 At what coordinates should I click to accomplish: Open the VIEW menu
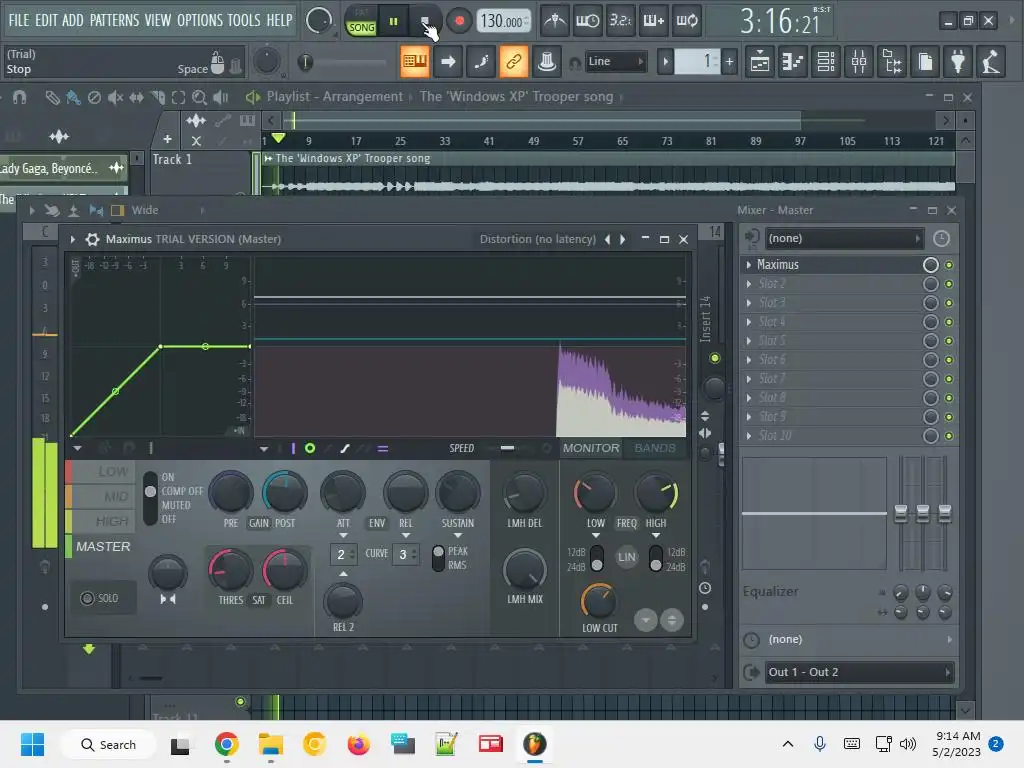tap(158, 20)
